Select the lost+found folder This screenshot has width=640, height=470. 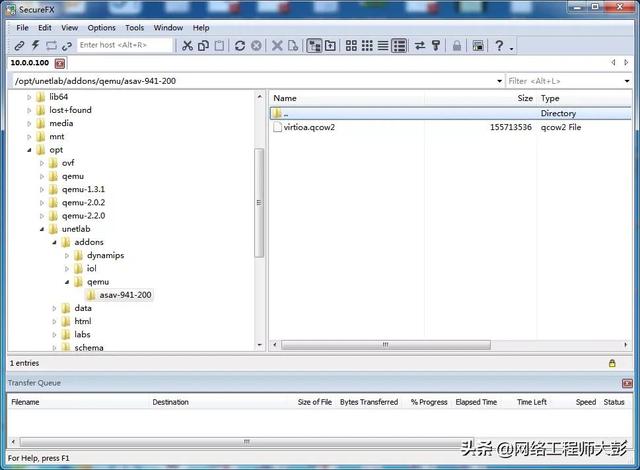[70, 110]
